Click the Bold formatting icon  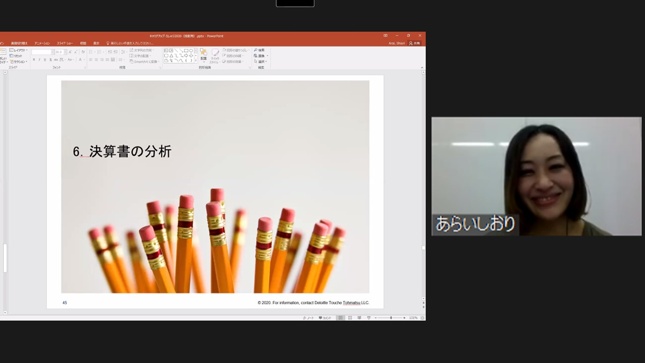pyautogui.click(x=34, y=60)
